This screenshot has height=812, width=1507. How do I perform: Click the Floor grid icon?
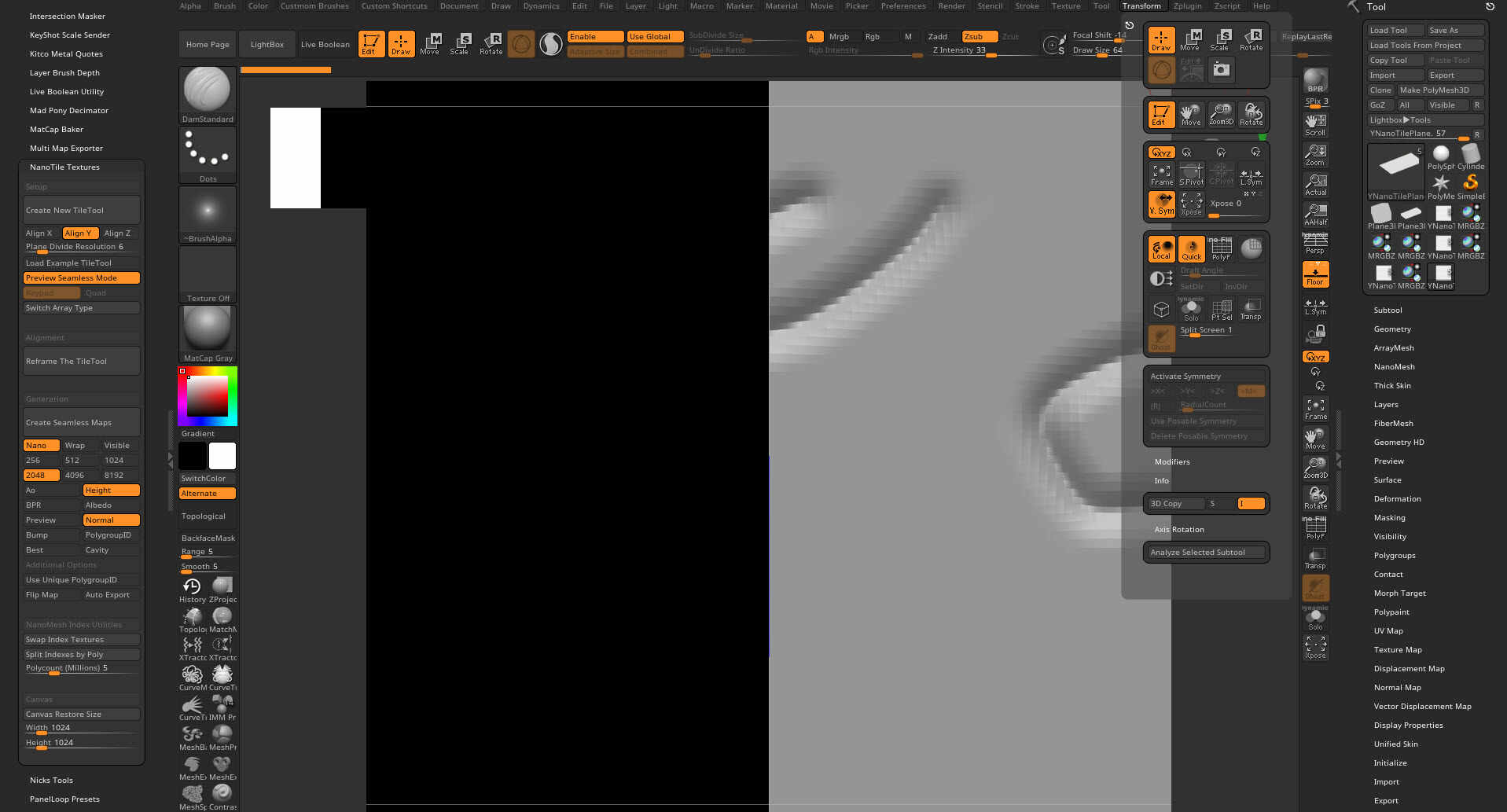1315,274
